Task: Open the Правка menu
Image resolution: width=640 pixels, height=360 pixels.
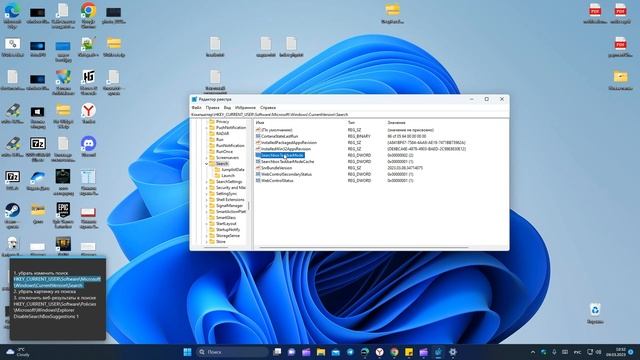Action: [x=212, y=108]
